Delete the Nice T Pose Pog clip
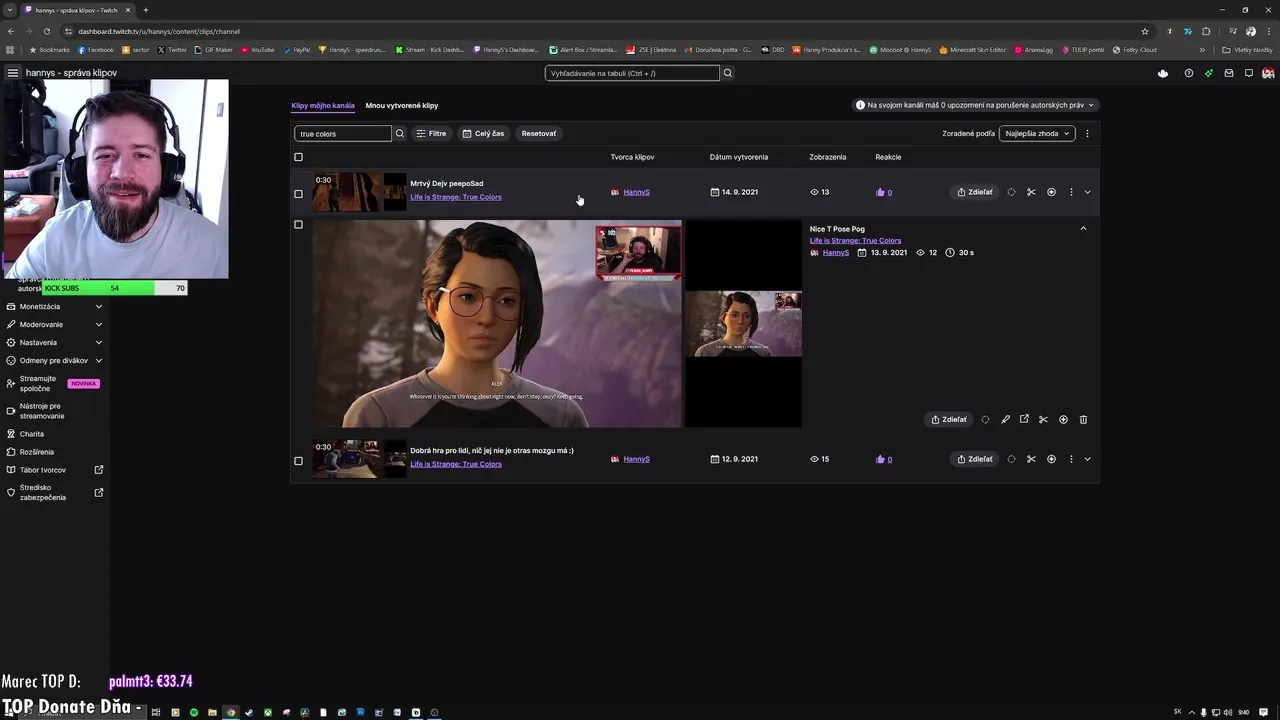1280x720 pixels. (x=1083, y=420)
